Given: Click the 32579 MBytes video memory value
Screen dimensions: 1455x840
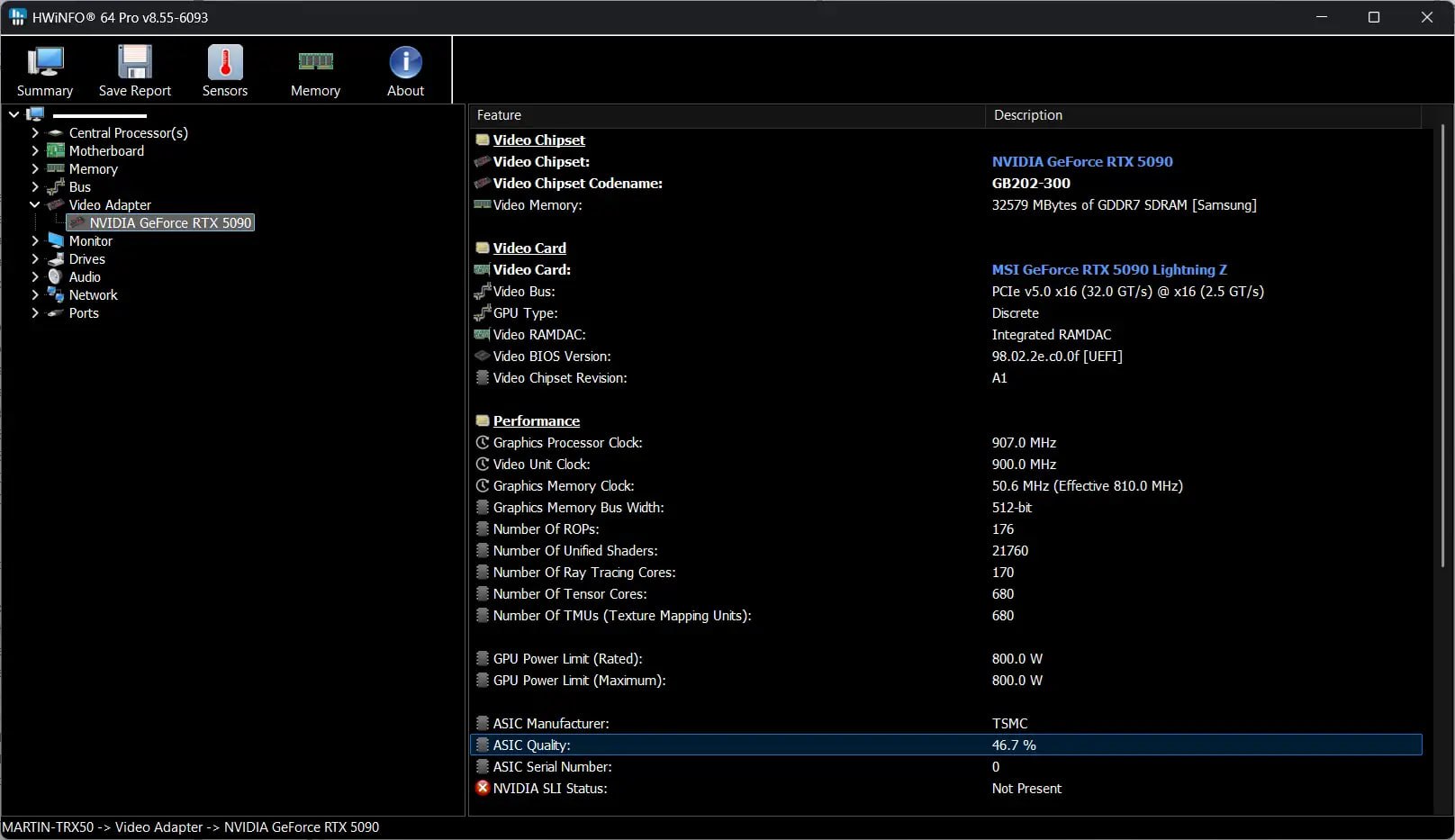Looking at the screenshot, I should tap(1124, 204).
